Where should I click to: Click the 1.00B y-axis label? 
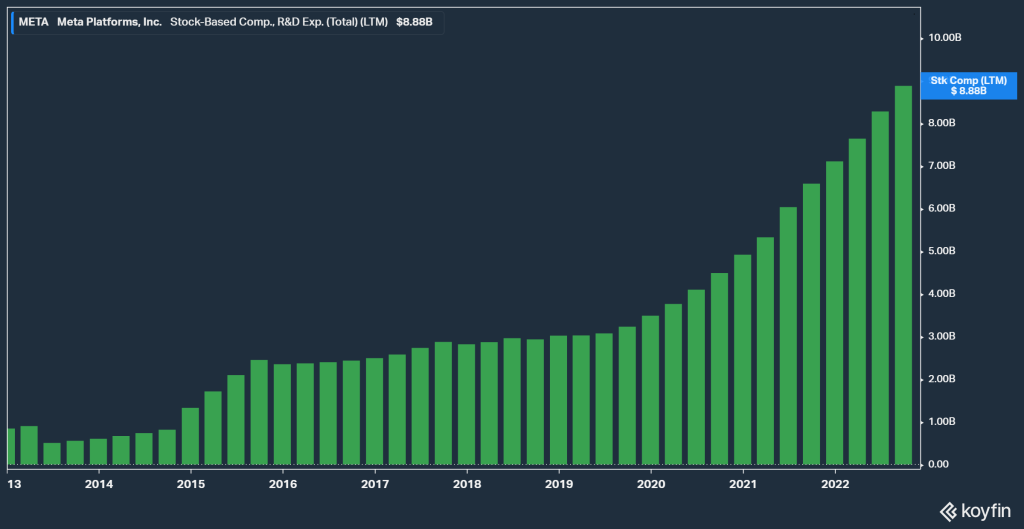coord(941,422)
